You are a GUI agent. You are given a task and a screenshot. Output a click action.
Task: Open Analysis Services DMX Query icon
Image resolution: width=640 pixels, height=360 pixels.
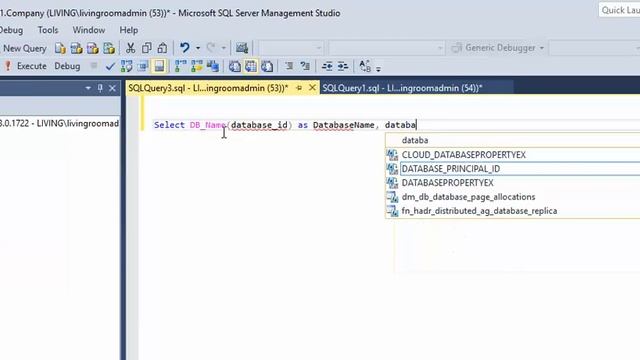(93, 48)
